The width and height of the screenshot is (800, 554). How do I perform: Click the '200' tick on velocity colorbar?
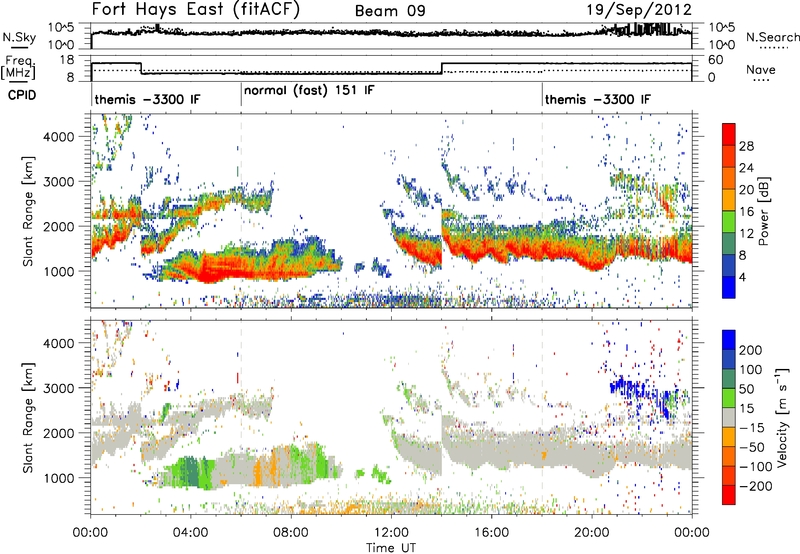click(750, 350)
